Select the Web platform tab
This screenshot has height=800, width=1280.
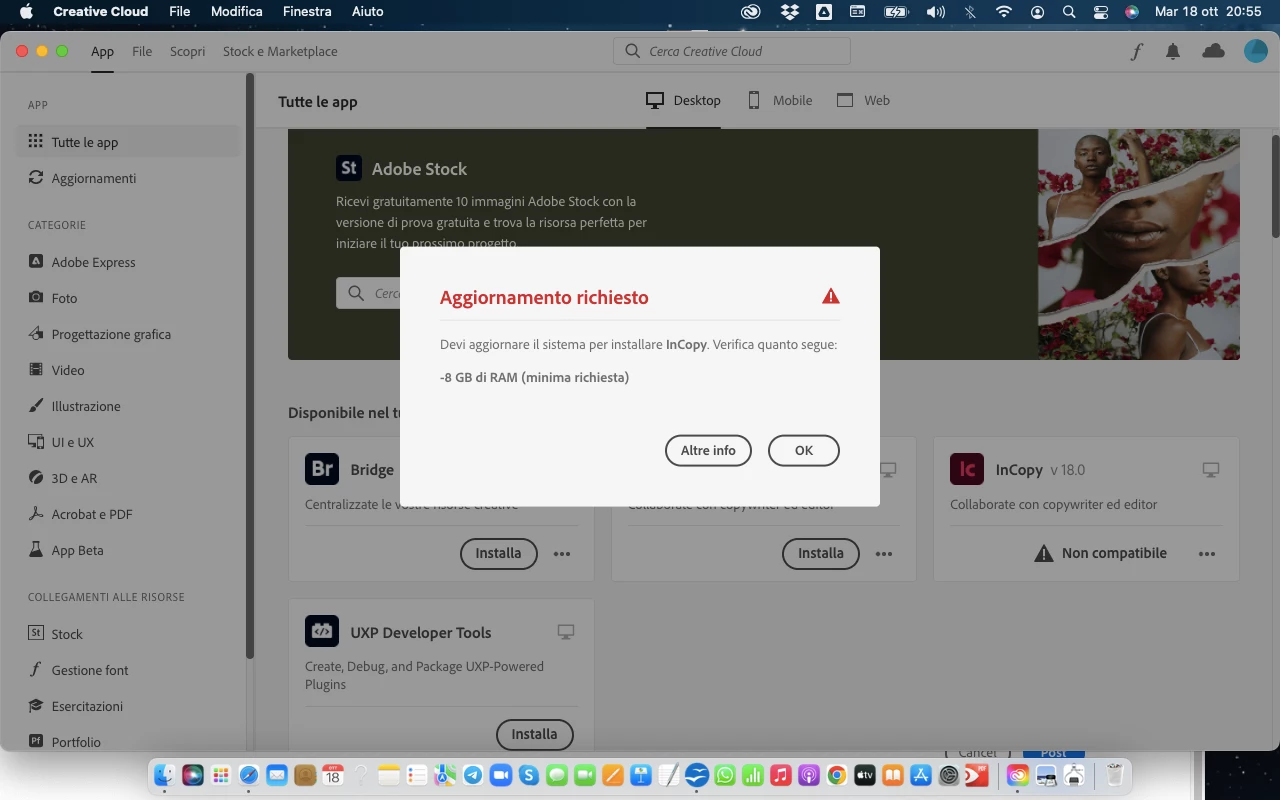point(863,100)
